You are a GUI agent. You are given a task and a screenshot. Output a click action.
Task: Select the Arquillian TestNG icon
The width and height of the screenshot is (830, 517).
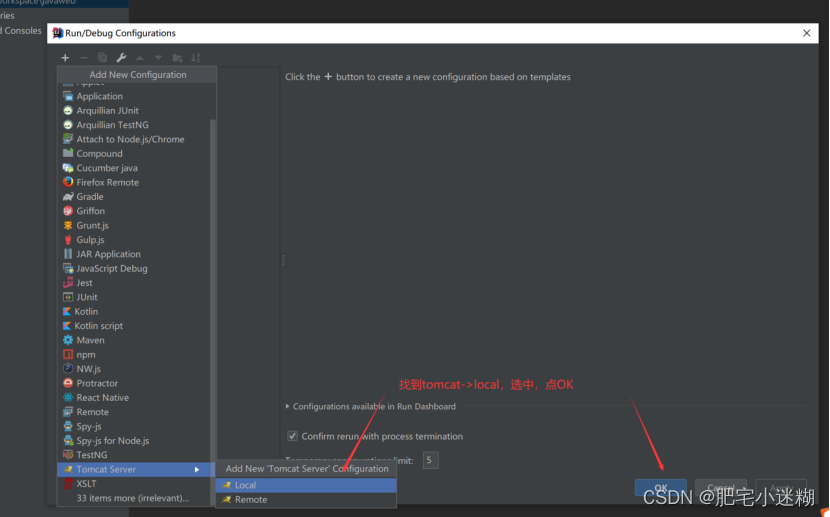(x=68, y=124)
